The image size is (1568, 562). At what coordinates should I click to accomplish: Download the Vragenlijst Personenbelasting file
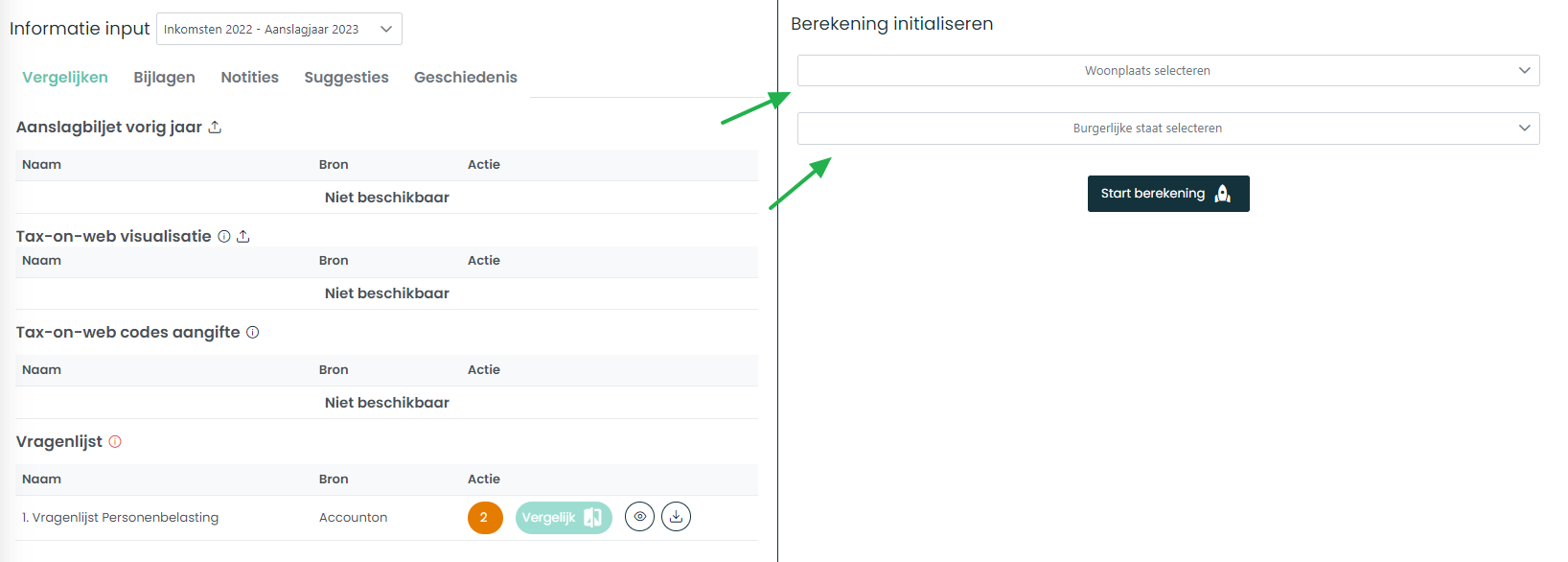point(676,517)
